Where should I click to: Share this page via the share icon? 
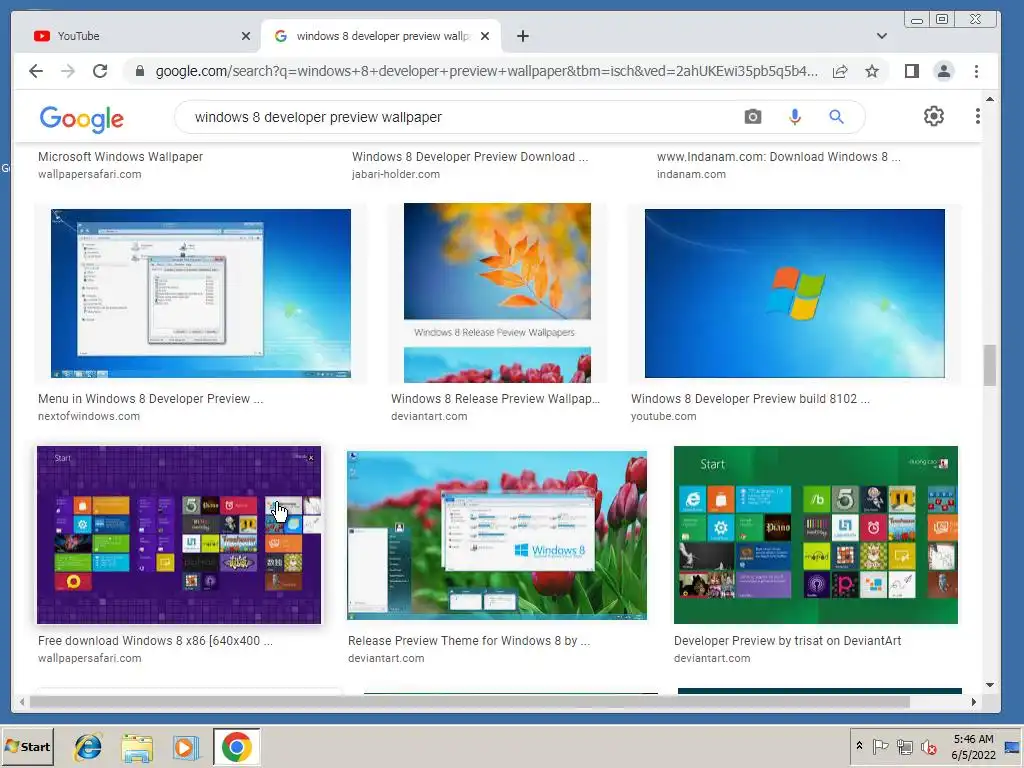click(x=840, y=71)
